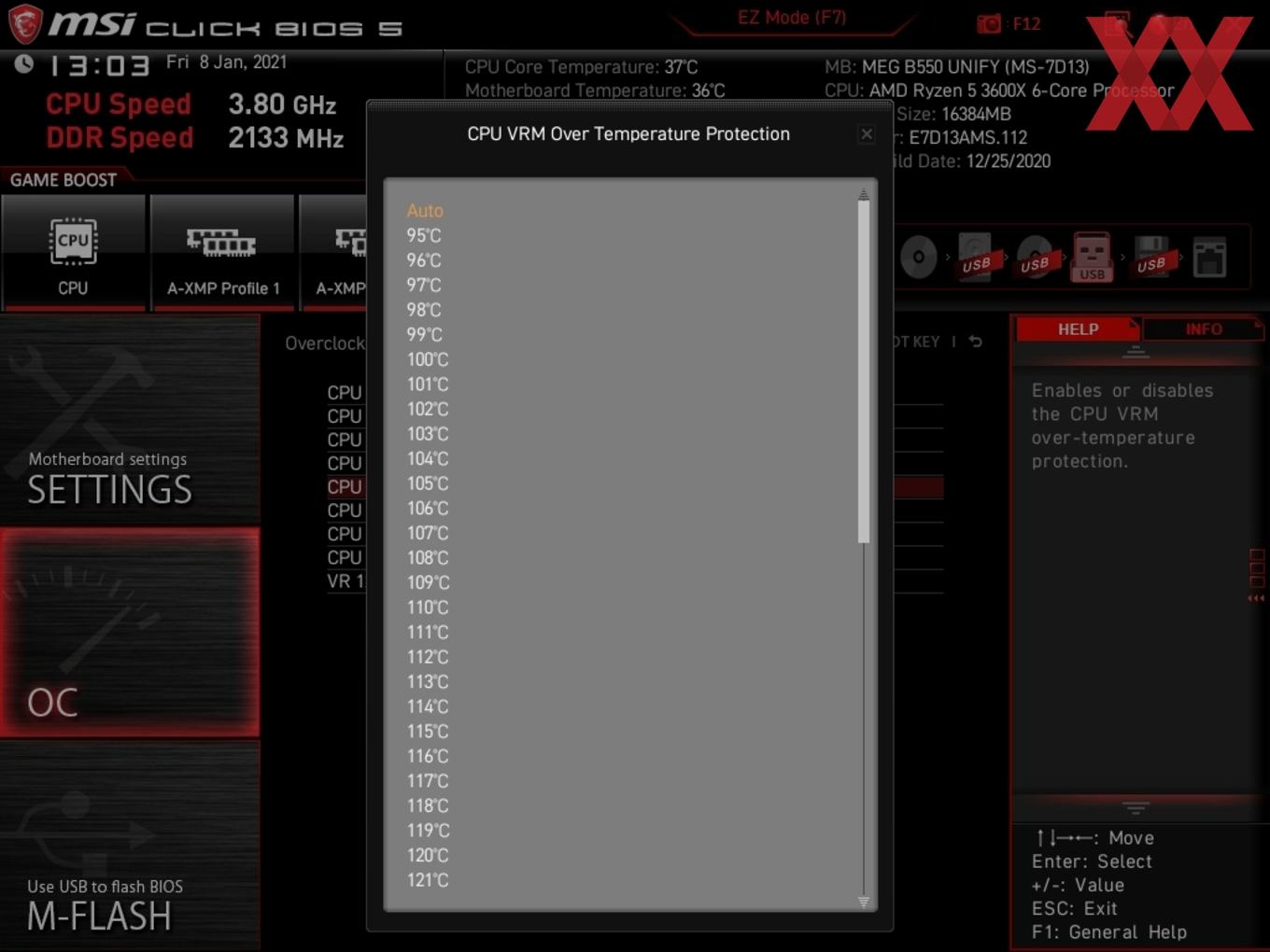Pick 109°C in the list

pyautogui.click(x=428, y=582)
